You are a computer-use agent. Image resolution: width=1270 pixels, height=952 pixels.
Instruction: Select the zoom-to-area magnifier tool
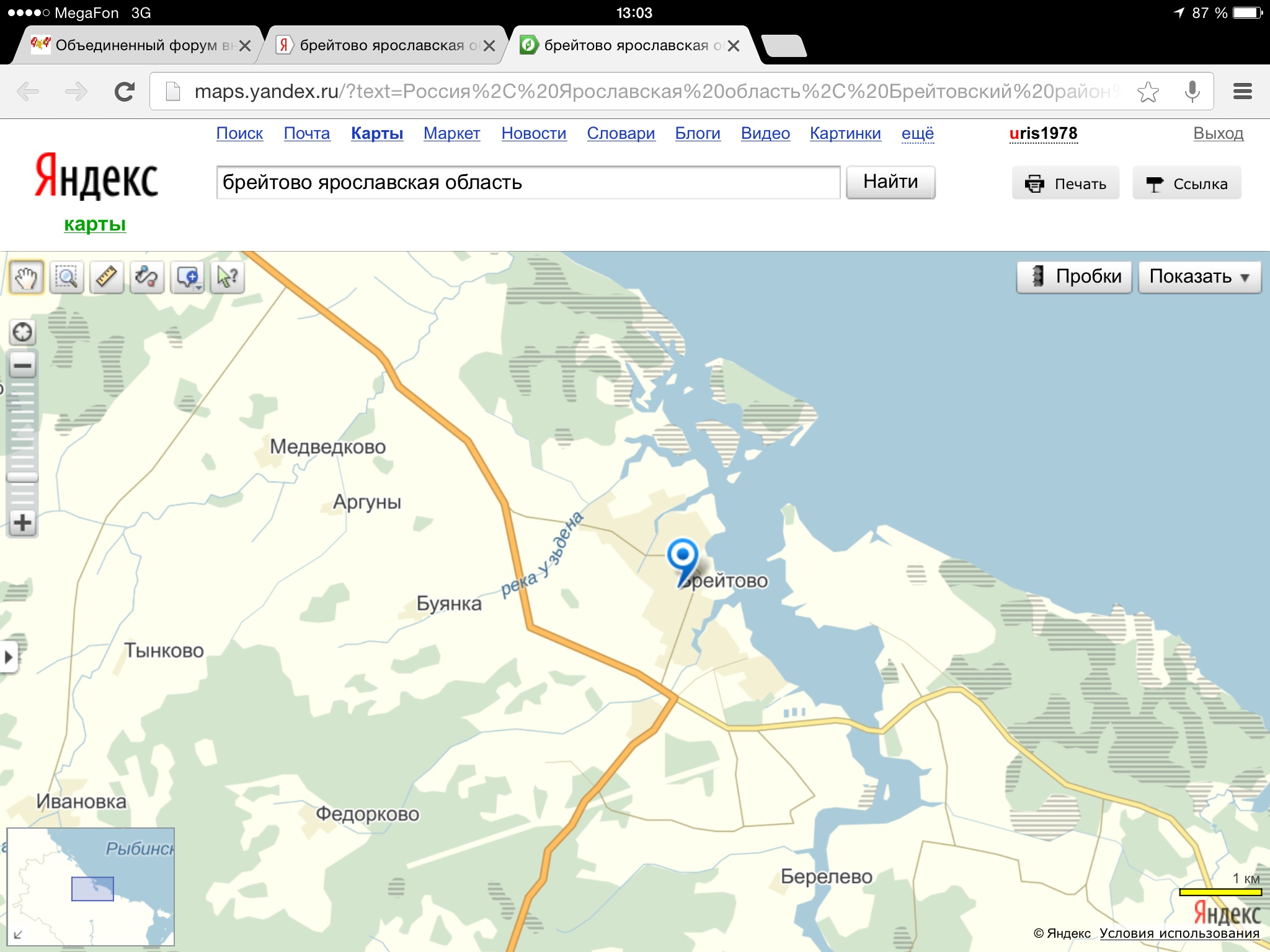pos(66,277)
